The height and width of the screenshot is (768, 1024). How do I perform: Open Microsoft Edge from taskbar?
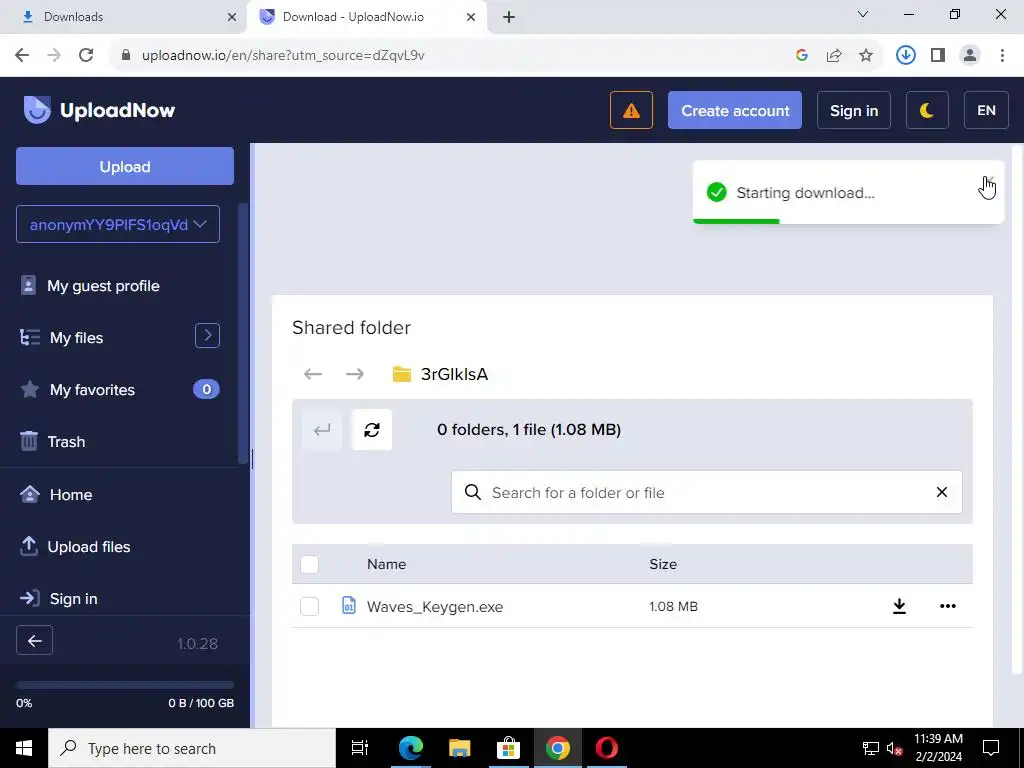[x=411, y=748]
